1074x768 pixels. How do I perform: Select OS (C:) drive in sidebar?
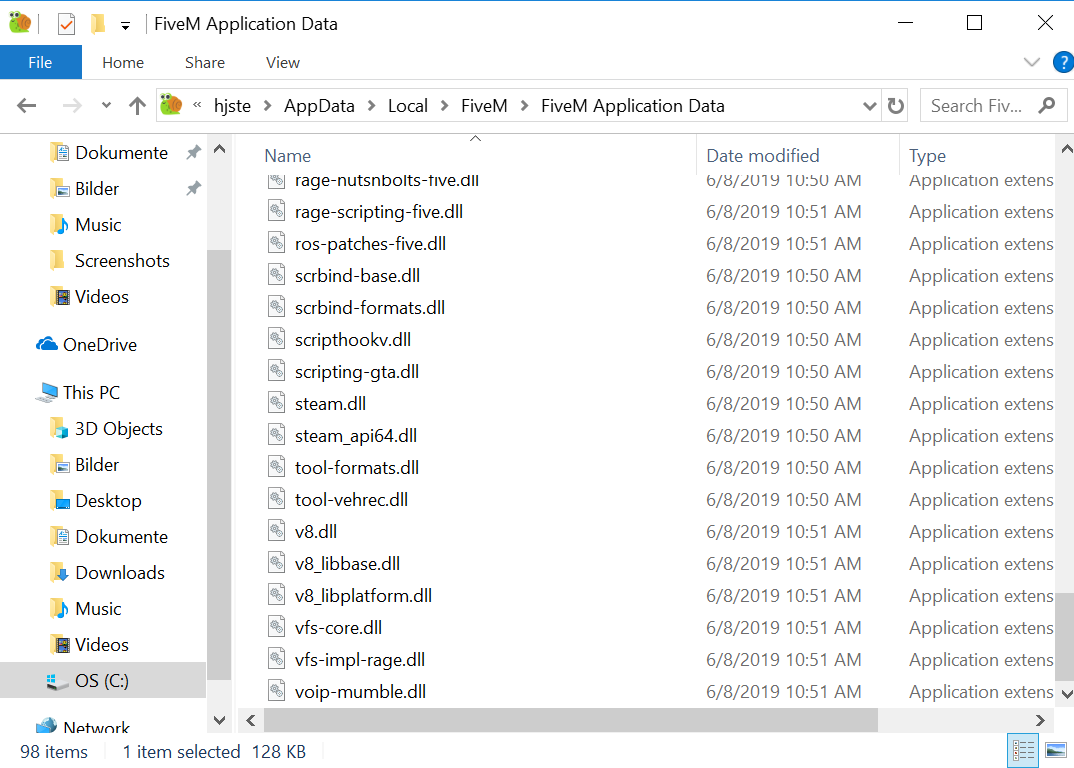click(101, 681)
